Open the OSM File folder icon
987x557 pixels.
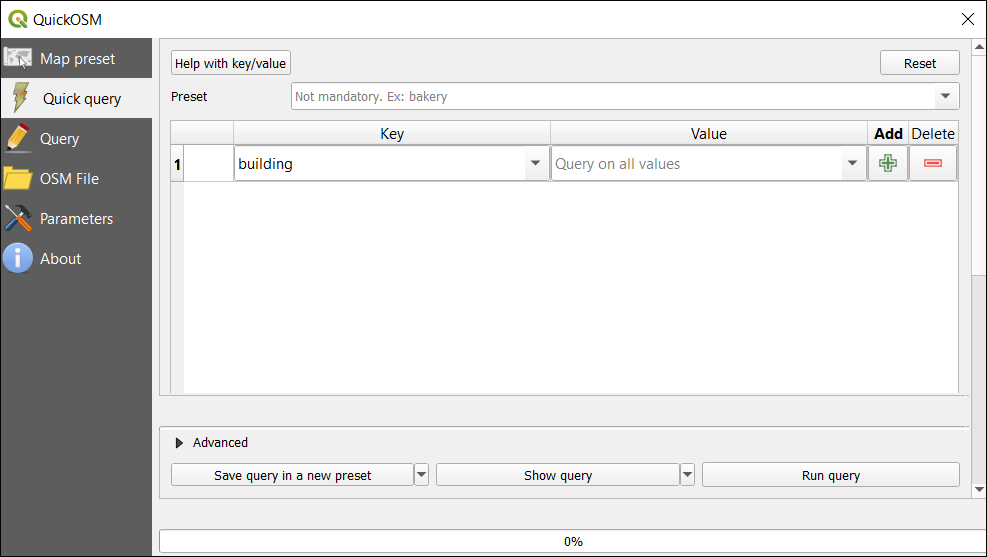[18, 178]
